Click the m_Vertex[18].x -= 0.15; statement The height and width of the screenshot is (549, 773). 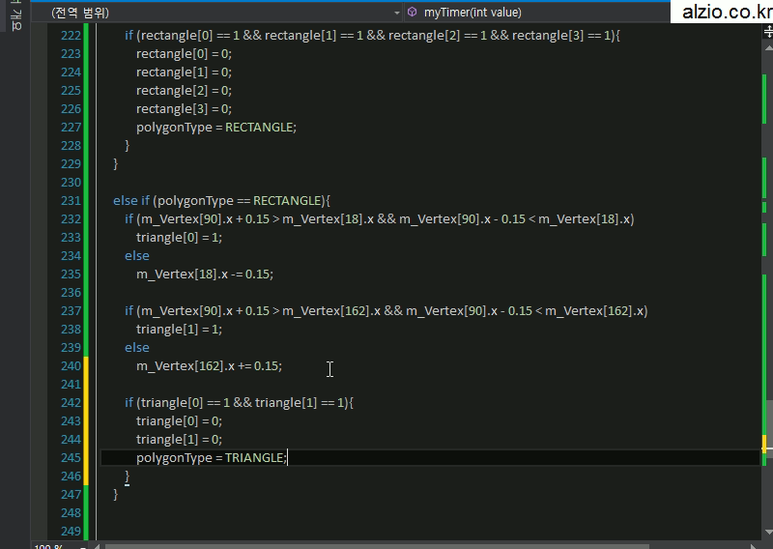205,274
